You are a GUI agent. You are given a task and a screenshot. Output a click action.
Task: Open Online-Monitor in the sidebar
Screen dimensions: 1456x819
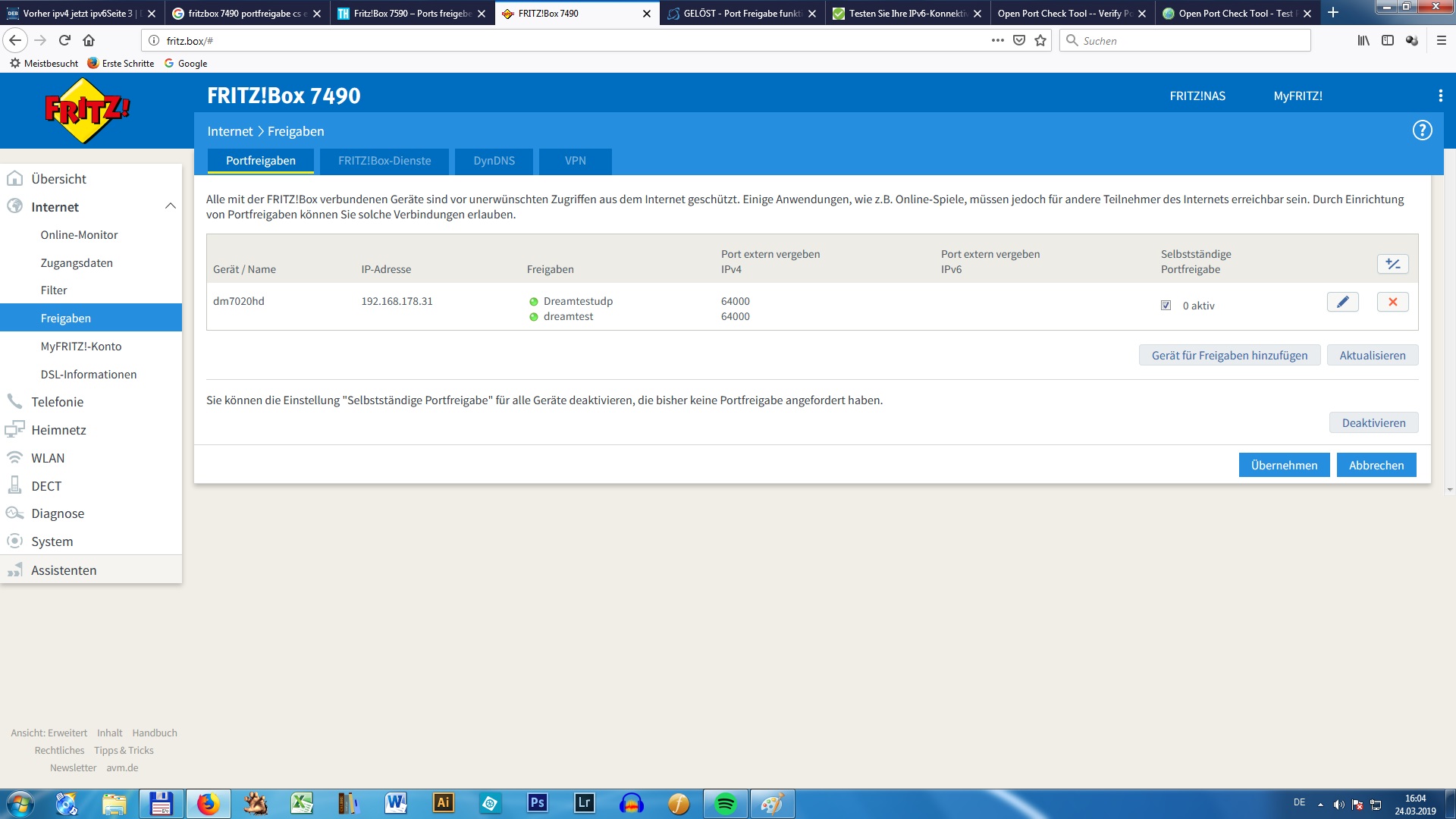pyautogui.click(x=79, y=235)
